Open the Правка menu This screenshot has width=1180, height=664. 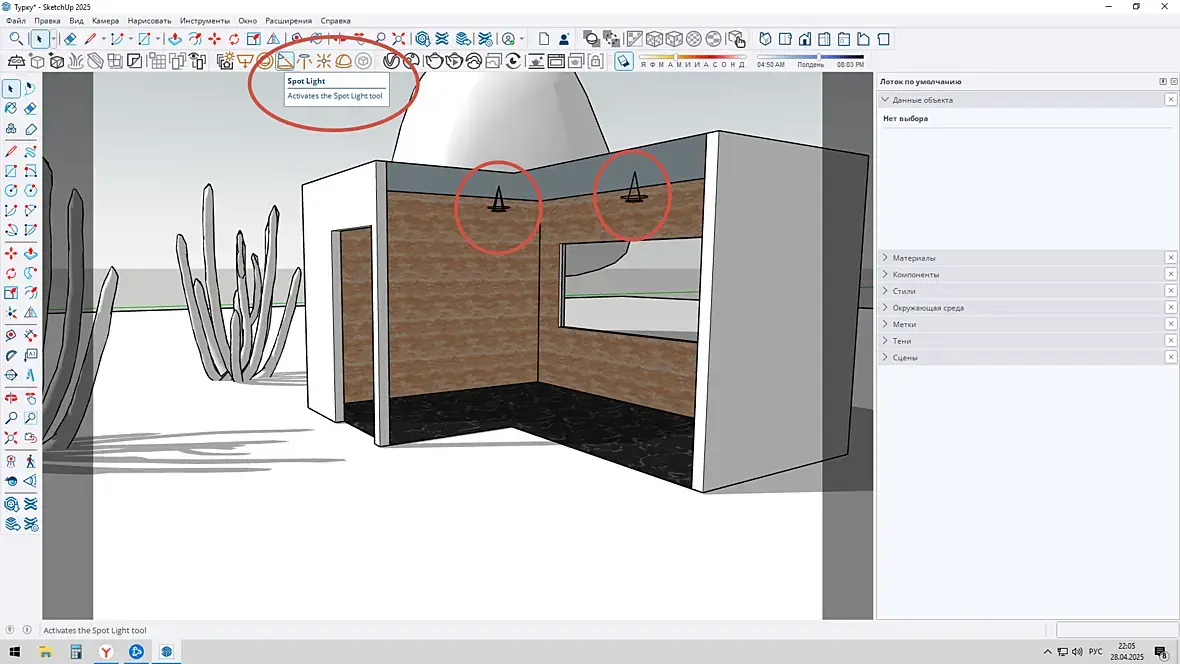(47, 20)
